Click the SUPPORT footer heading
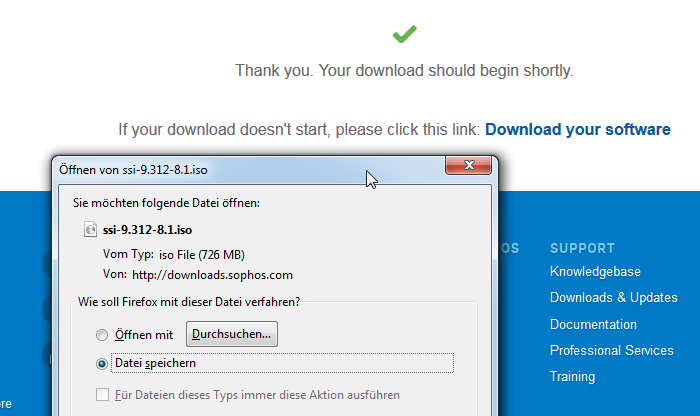700x416 pixels. 582,248
